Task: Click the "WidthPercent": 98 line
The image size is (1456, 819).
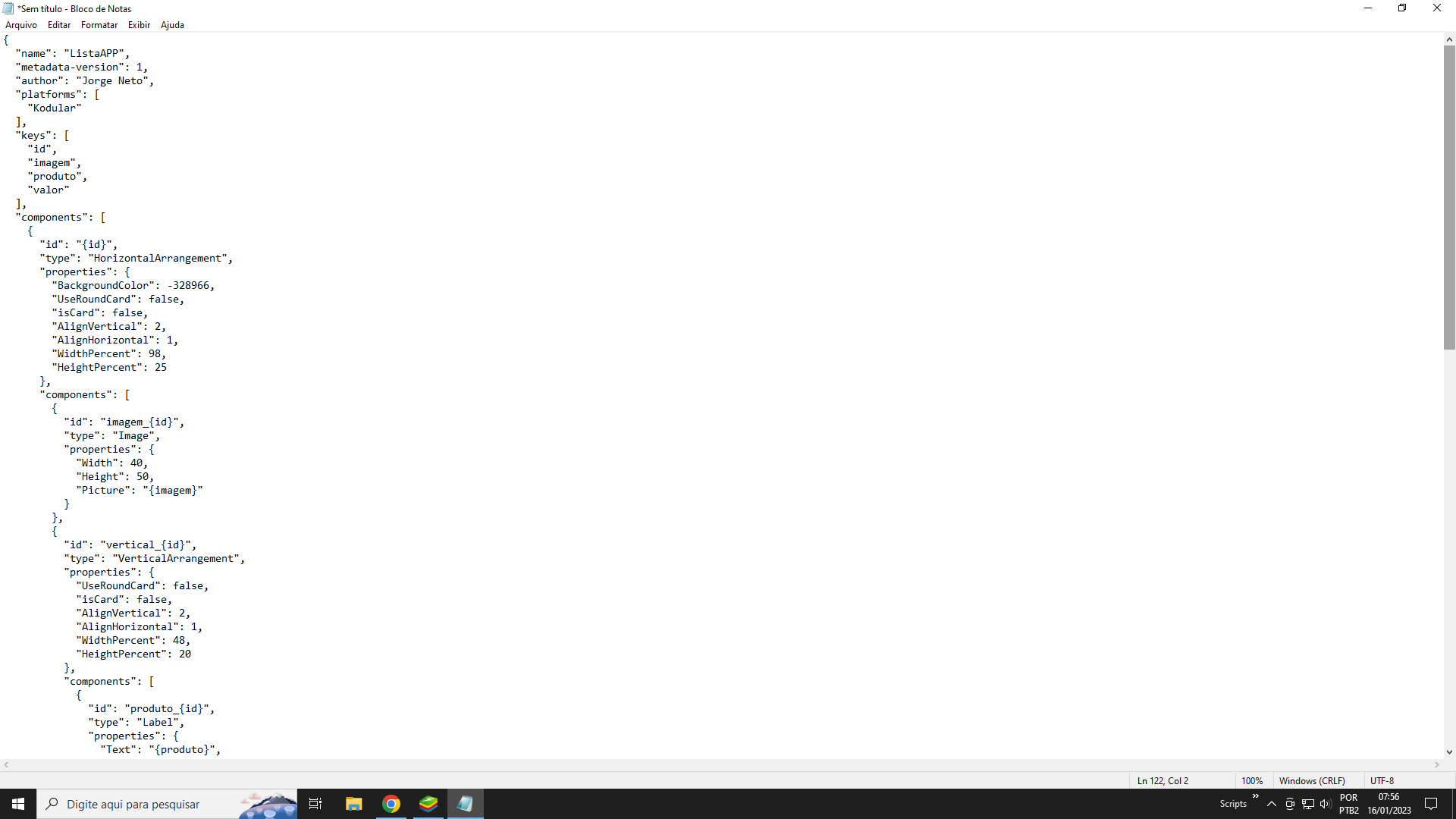Action: pos(109,354)
